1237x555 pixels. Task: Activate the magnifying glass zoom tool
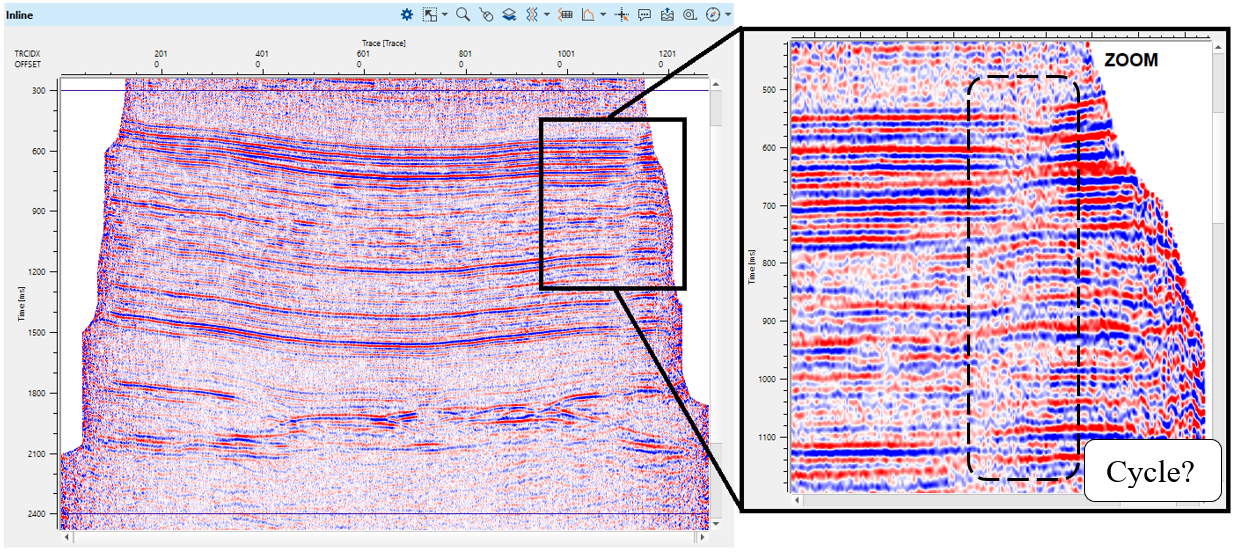463,15
